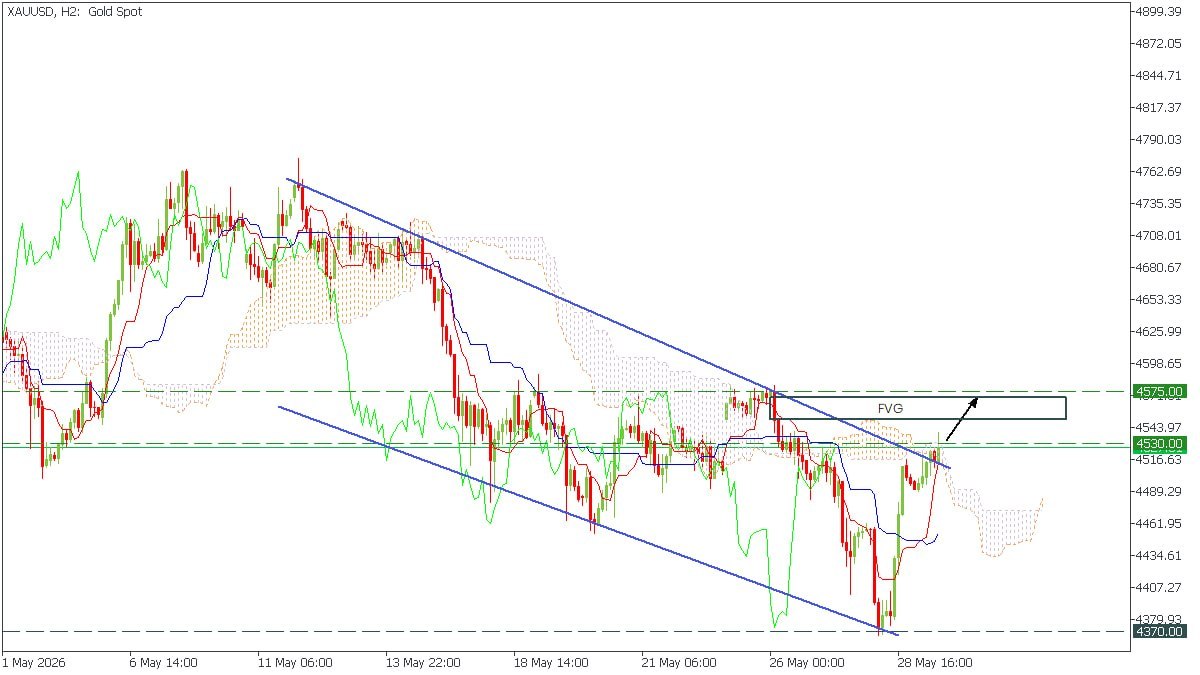Select the 4516.63 price axis value
Viewport: 1200px width, 675px height.
pos(1160,459)
